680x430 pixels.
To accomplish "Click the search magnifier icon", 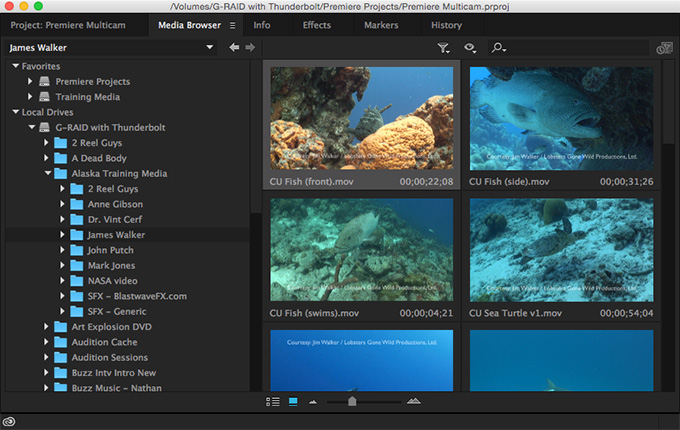I will (498, 48).
